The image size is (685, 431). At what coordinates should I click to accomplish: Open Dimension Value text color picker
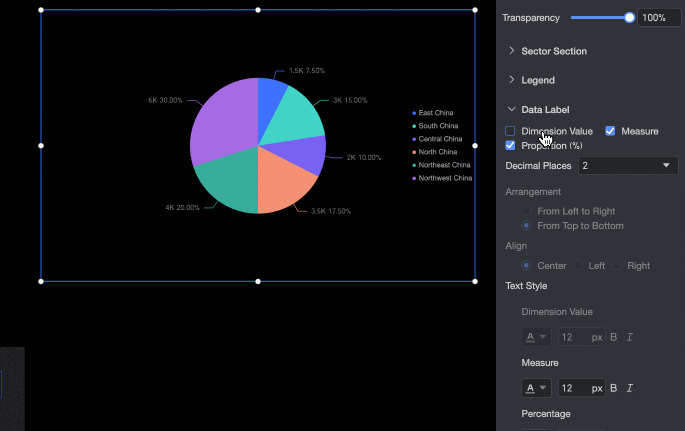[x=536, y=337]
